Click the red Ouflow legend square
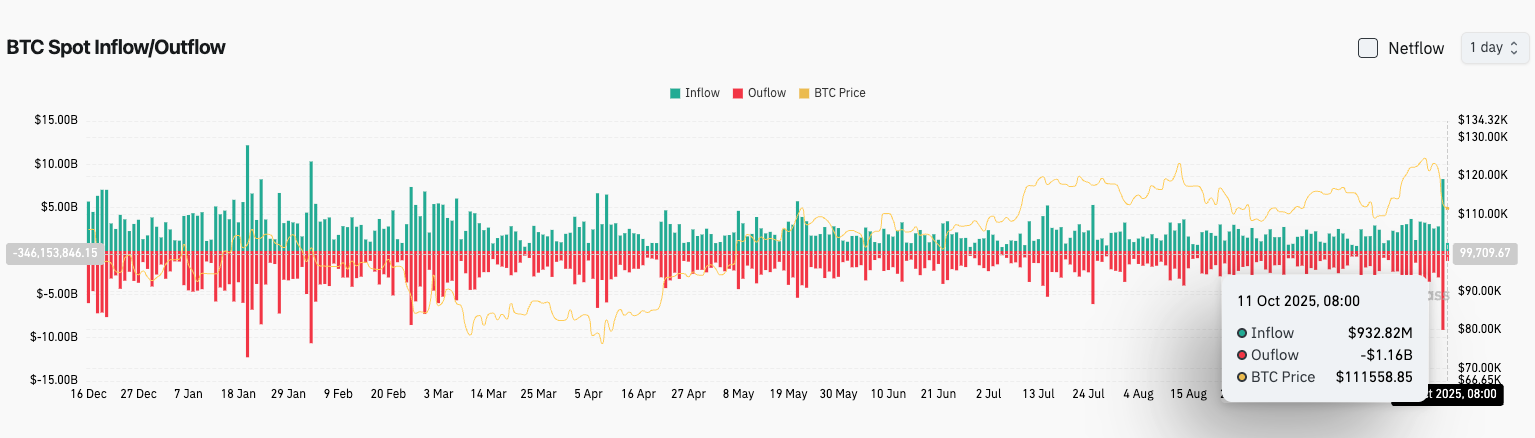Image resolution: width=1535 pixels, height=438 pixels. (x=738, y=93)
